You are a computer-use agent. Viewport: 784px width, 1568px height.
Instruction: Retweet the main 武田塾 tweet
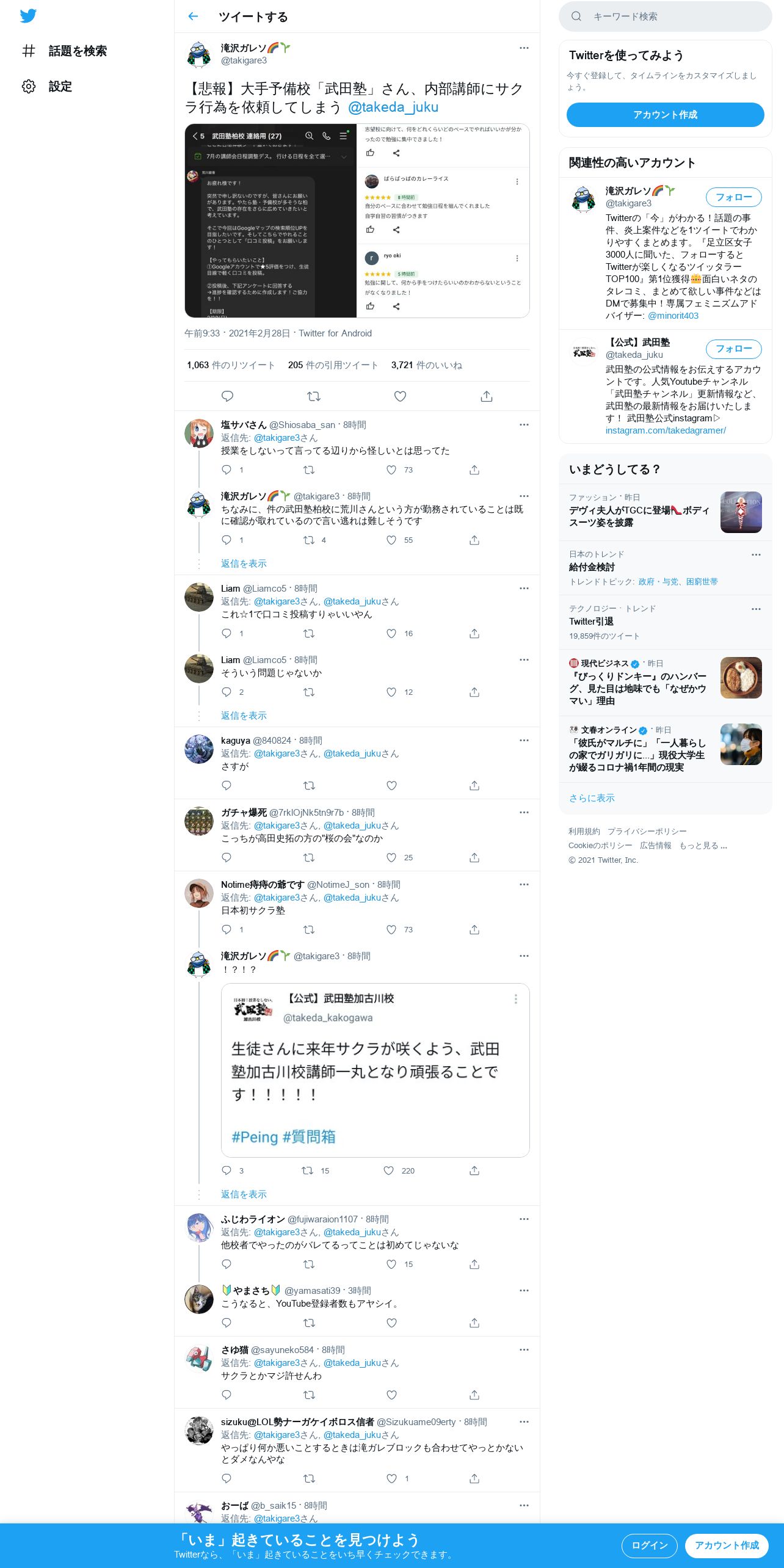click(x=314, y=396)
